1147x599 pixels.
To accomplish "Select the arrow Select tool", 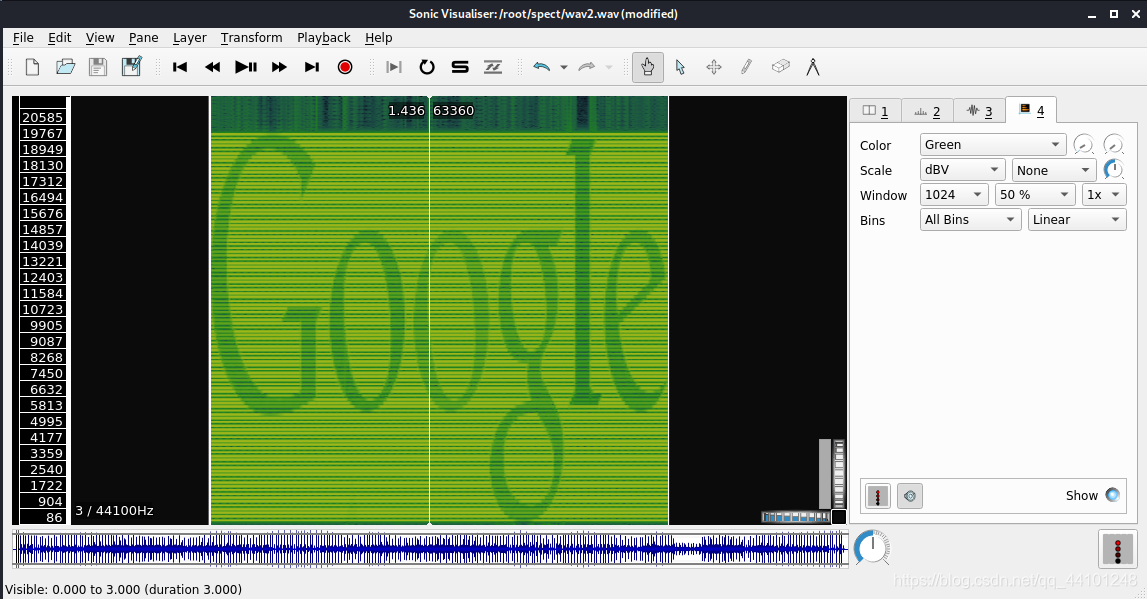I will 680,67.
